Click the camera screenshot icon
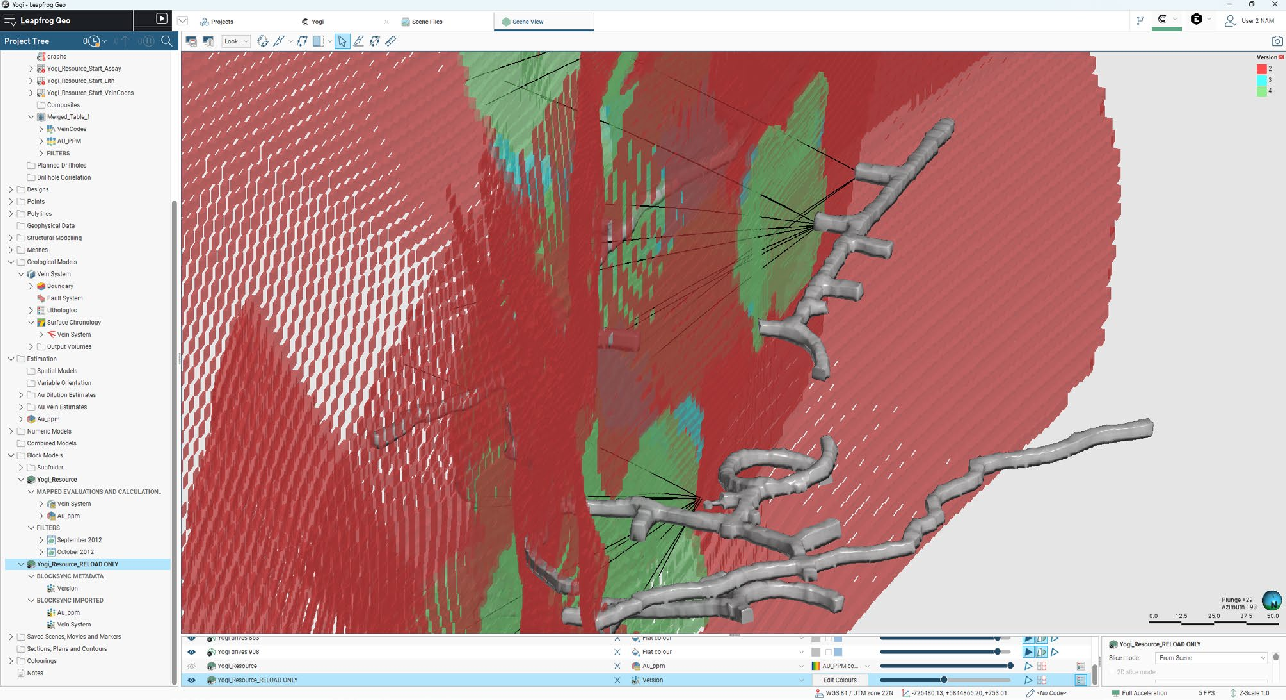The image size is (1286, 700). click(x=1276, y=41)
